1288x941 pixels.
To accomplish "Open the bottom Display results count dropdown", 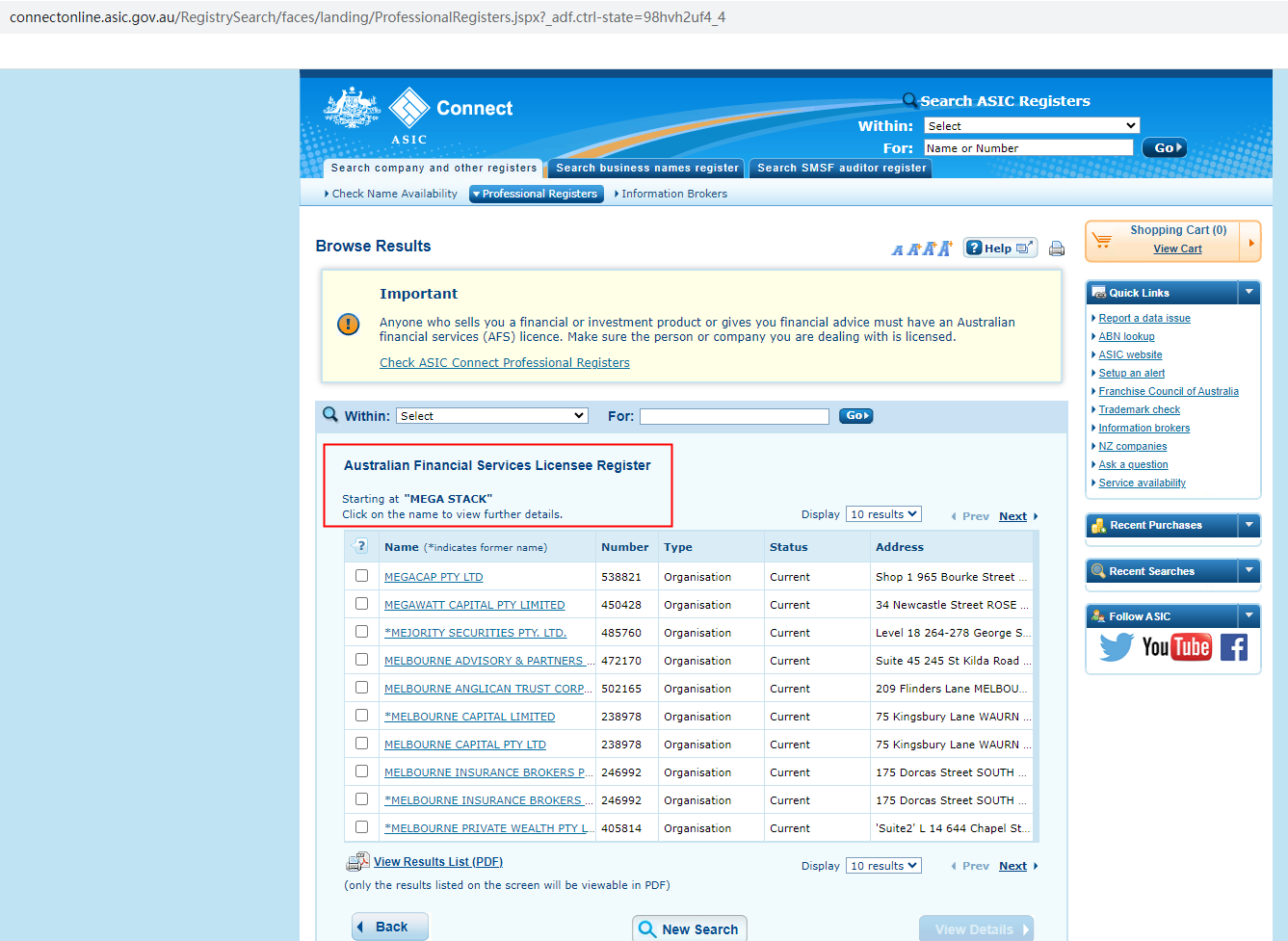I will point(883,866).
